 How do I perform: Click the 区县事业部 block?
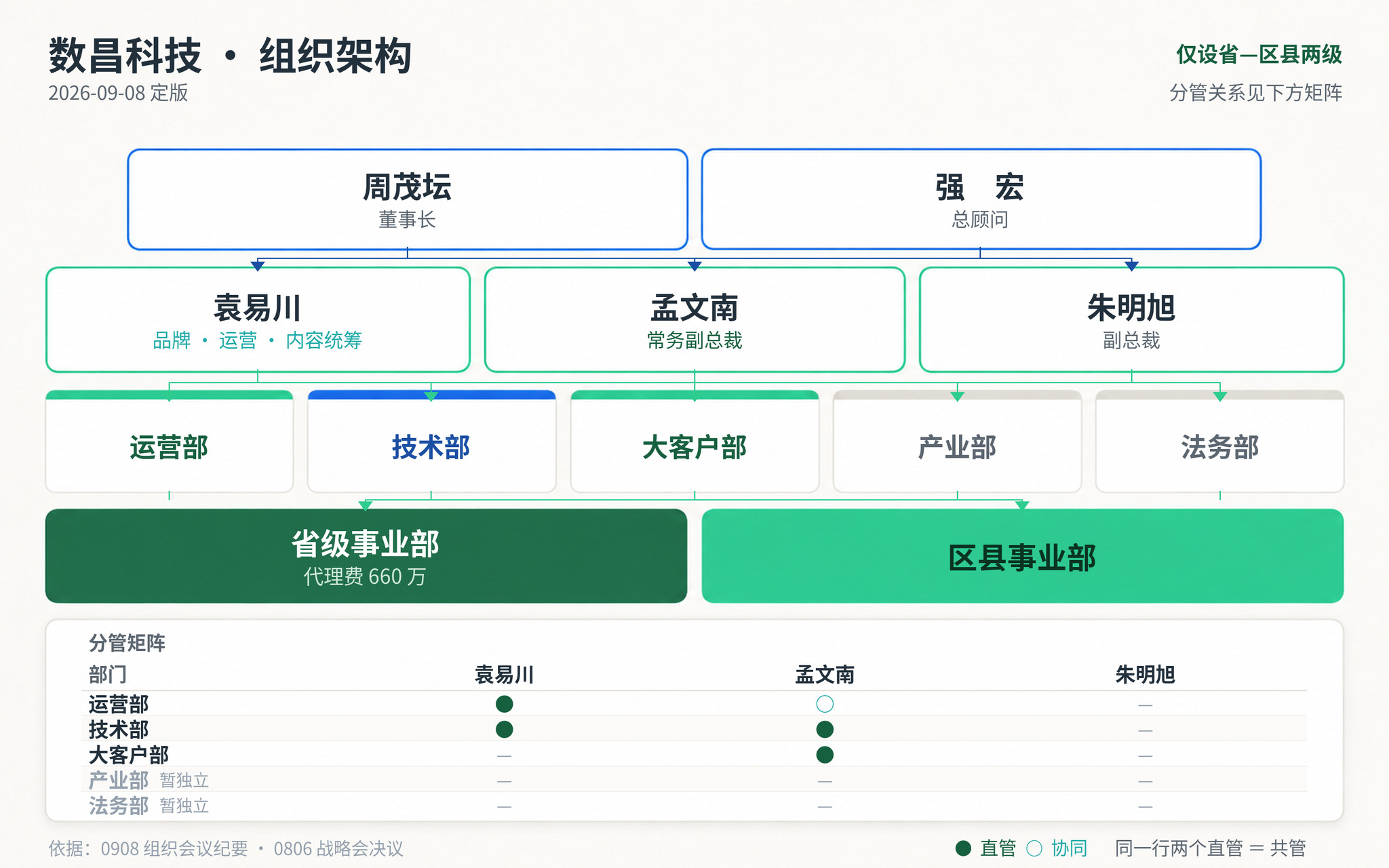click(1022, 556)
